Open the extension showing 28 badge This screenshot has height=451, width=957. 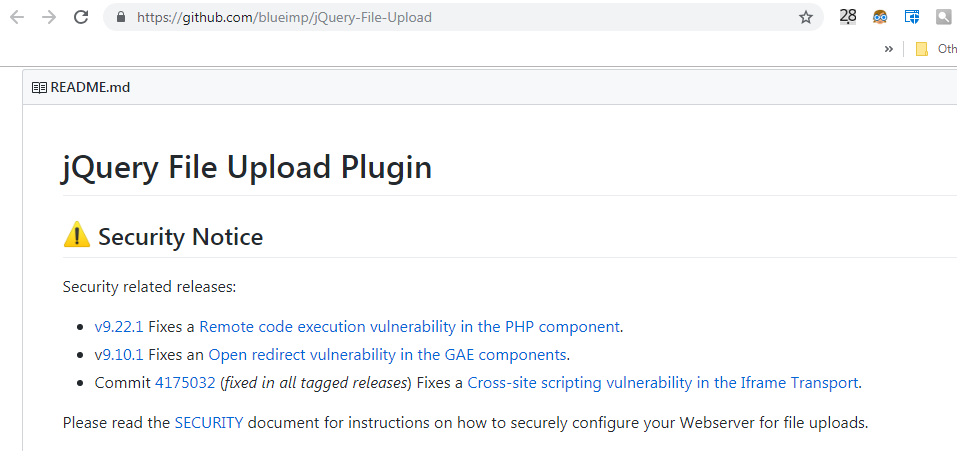[x=848, y=16]
